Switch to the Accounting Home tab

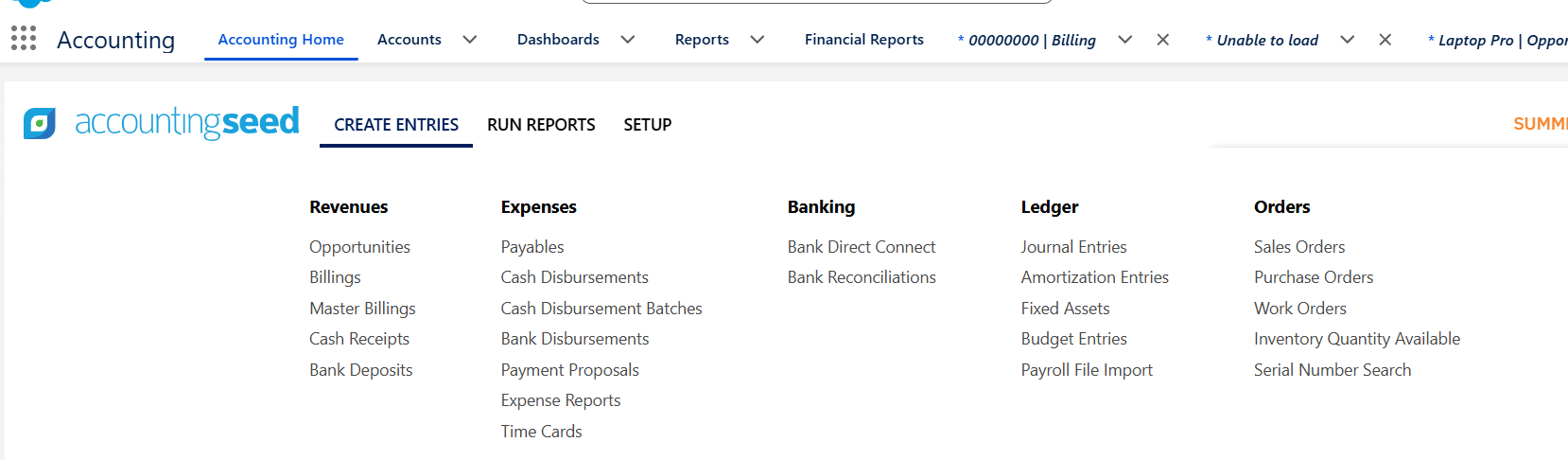click(x=281, y=40)
